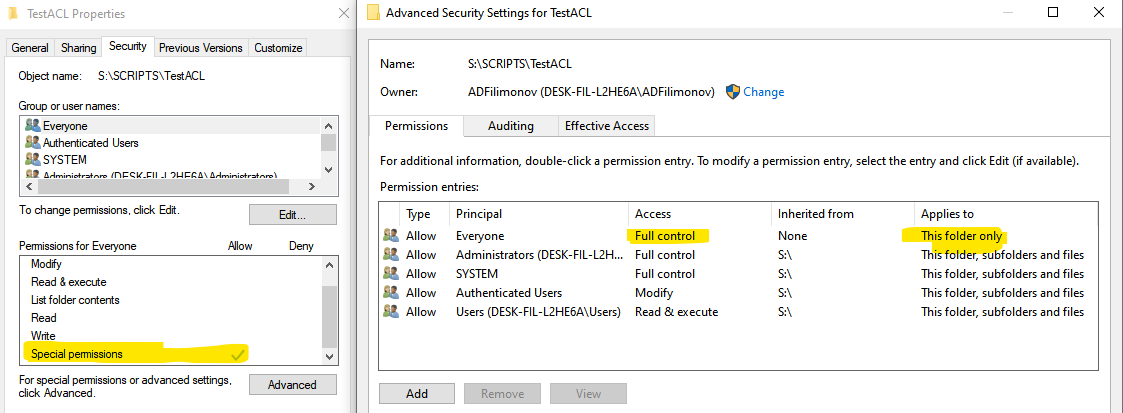Click the up arrow of permissions list scrollbar

coord(329,265)
